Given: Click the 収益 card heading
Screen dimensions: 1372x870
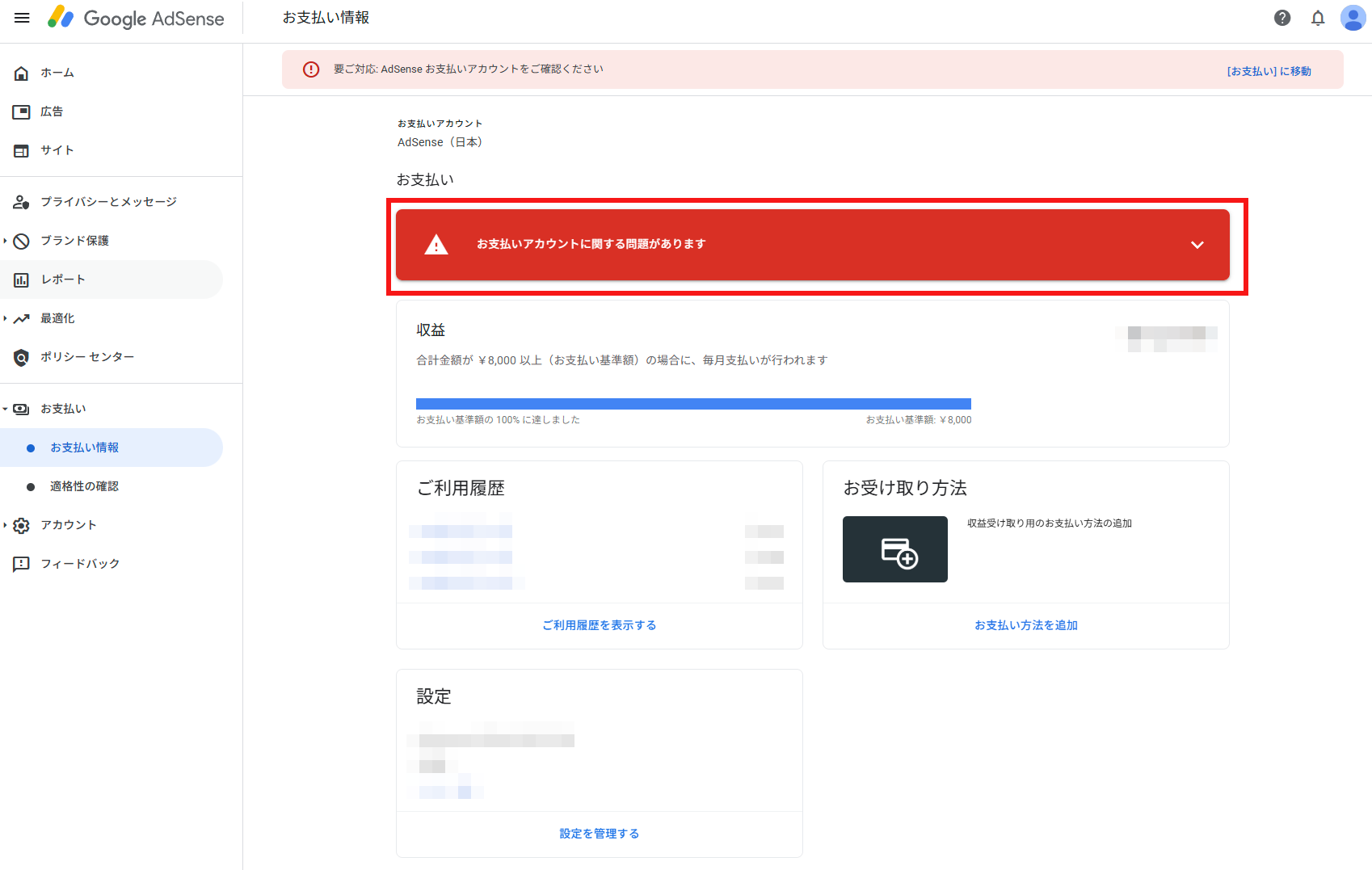Looking at the screenshot, I should (x=431, y=330).
